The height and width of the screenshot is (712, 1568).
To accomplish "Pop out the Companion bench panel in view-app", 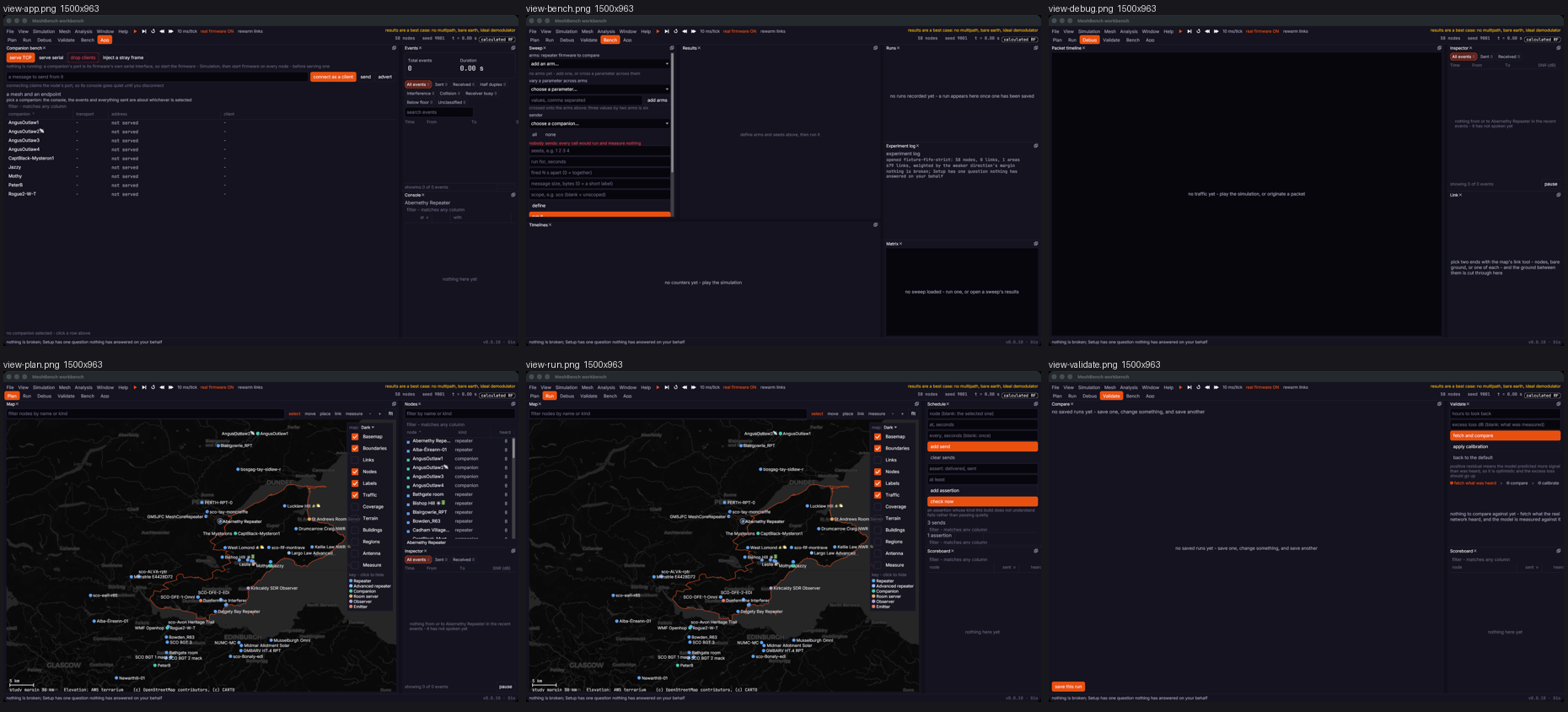I will coord(394,48).
